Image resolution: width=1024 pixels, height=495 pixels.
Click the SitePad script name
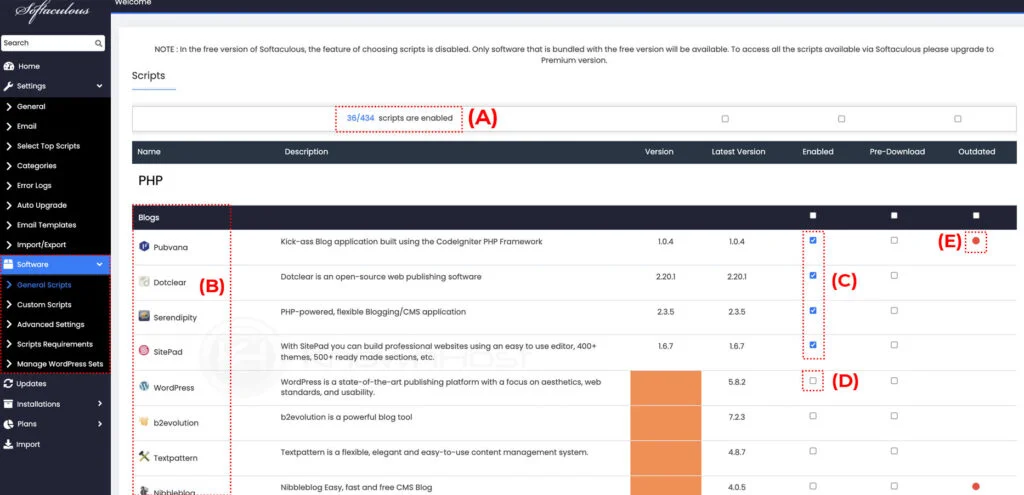click(168, 352)
